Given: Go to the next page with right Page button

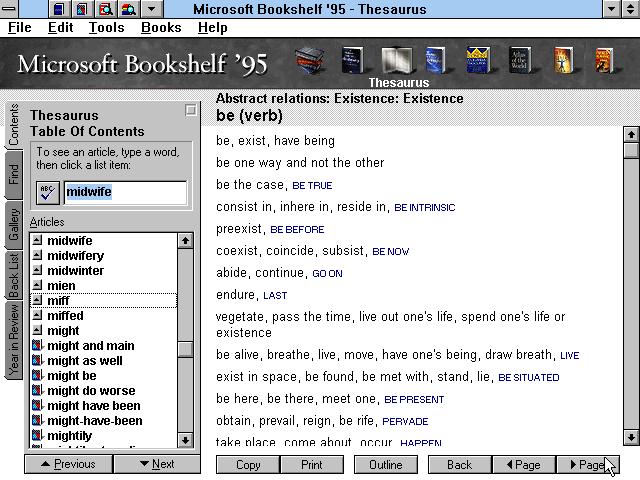Looking at the screenshot, I should (x=588, y=465).
